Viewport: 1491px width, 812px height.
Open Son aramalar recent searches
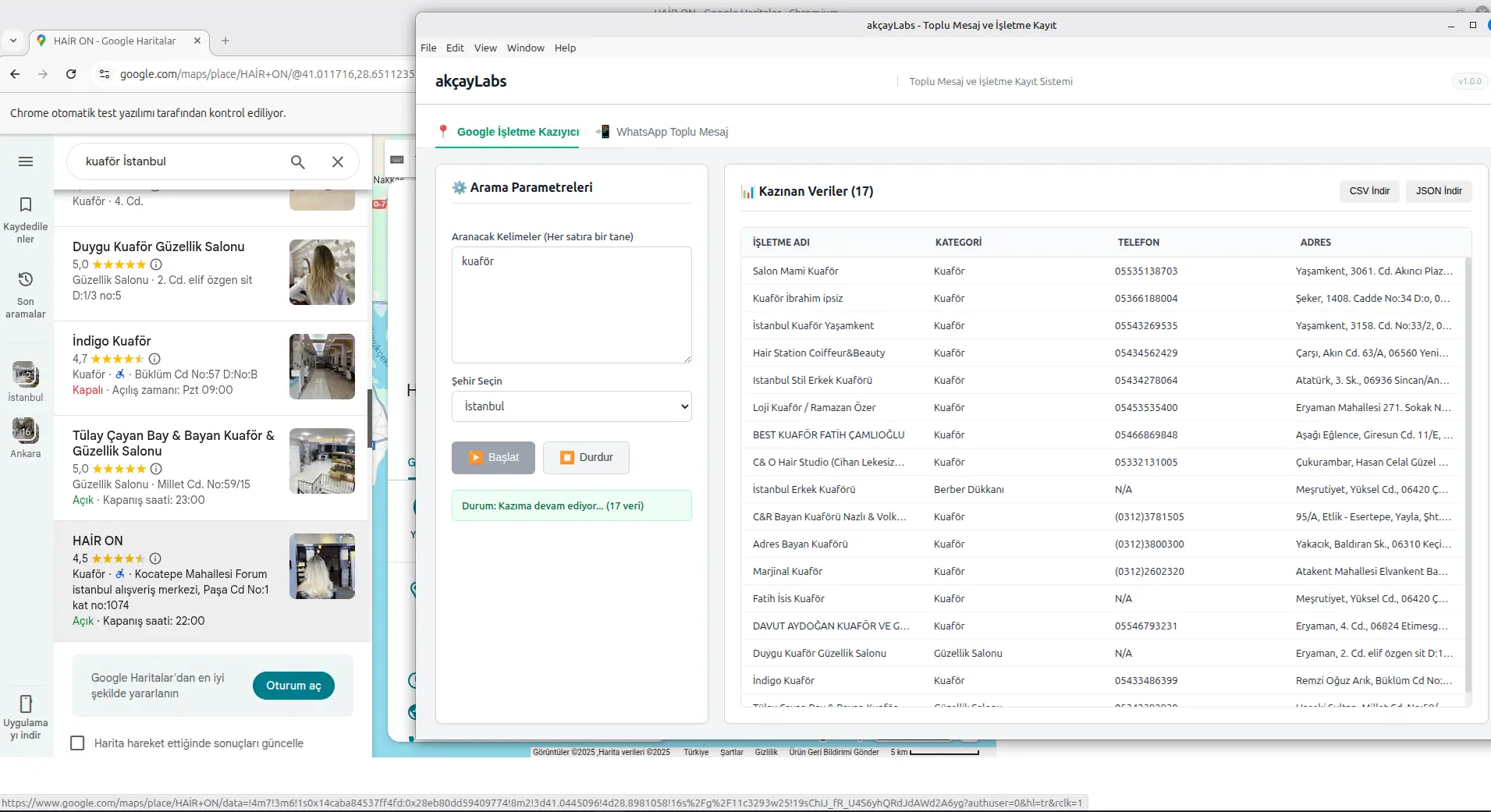click(26, 280)
